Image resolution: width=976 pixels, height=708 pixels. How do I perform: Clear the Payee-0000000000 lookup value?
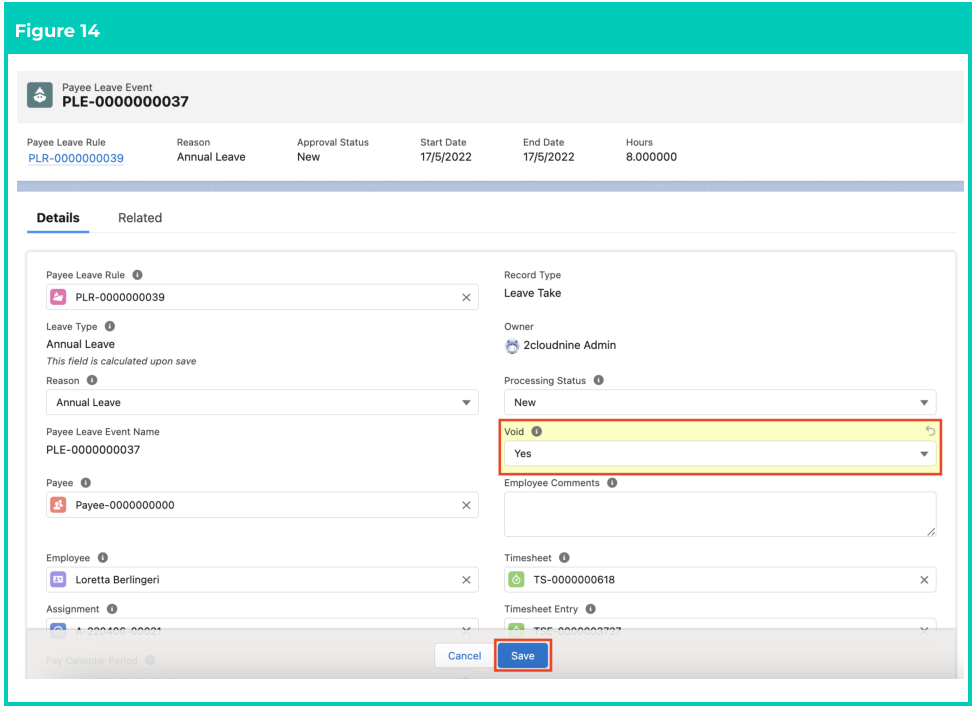click(x=466, y=505)
